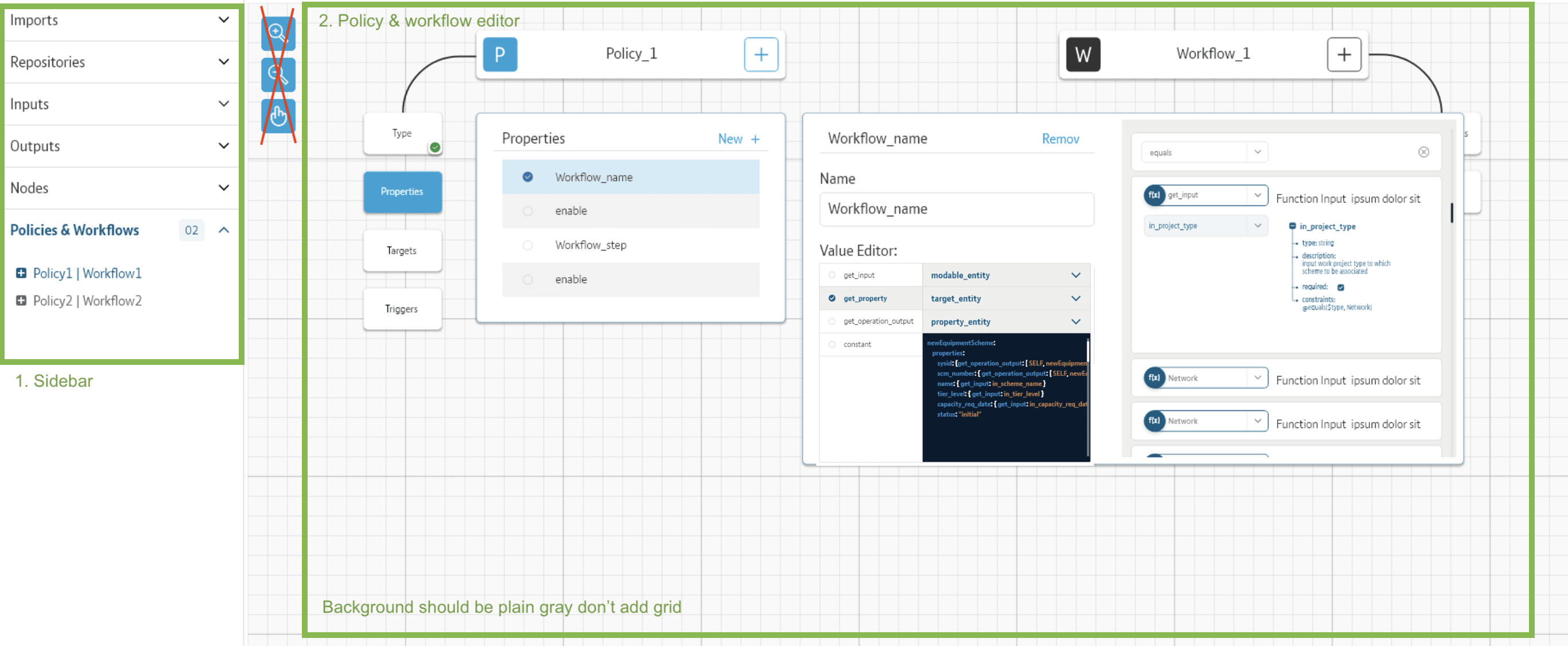1568x646 pixels.
Task: Expand the Repositories sidebar section
Action: [x=223, y=61]
